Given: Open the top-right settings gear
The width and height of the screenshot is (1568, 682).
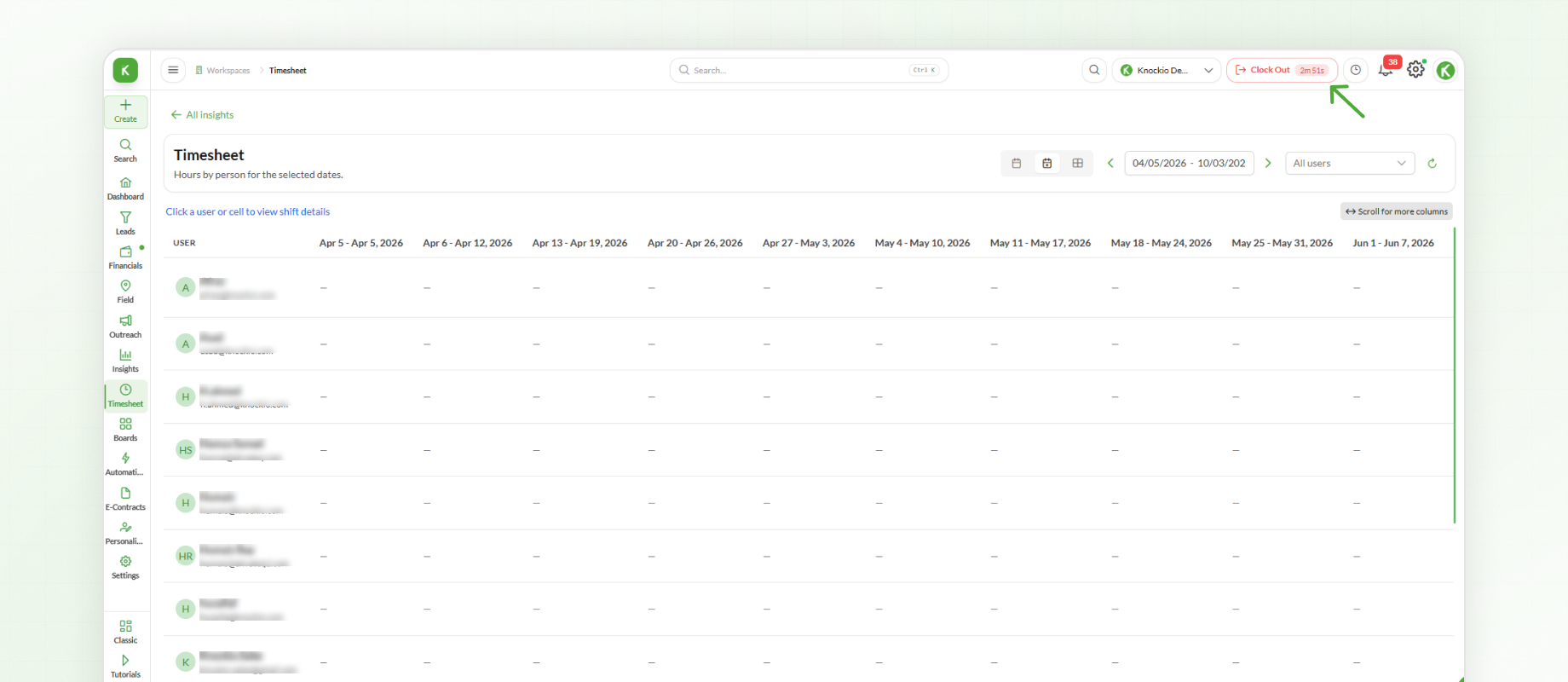Looking at the screenshot, I should (x=1415, y=70).
